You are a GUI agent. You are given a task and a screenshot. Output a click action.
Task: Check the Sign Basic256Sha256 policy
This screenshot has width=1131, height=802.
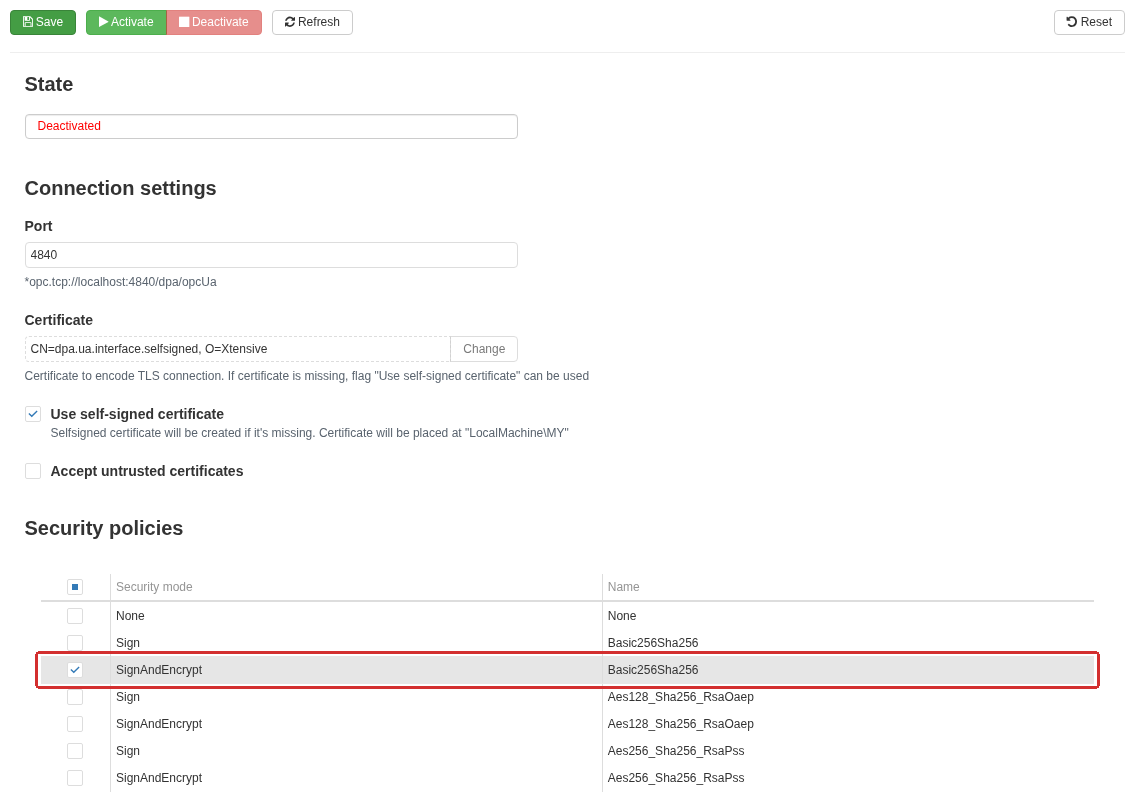75,643
